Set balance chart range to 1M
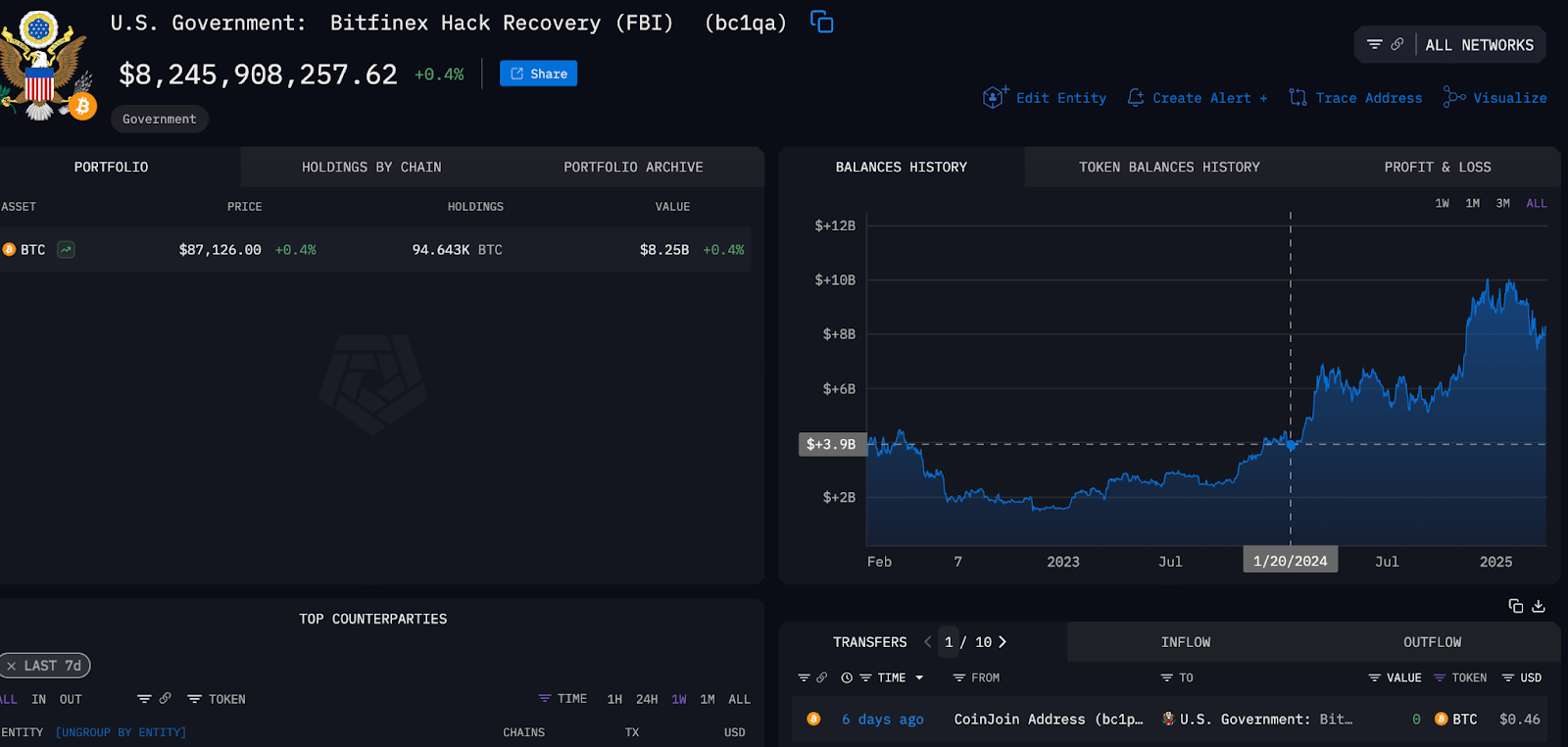 [x=1472, y=203]
